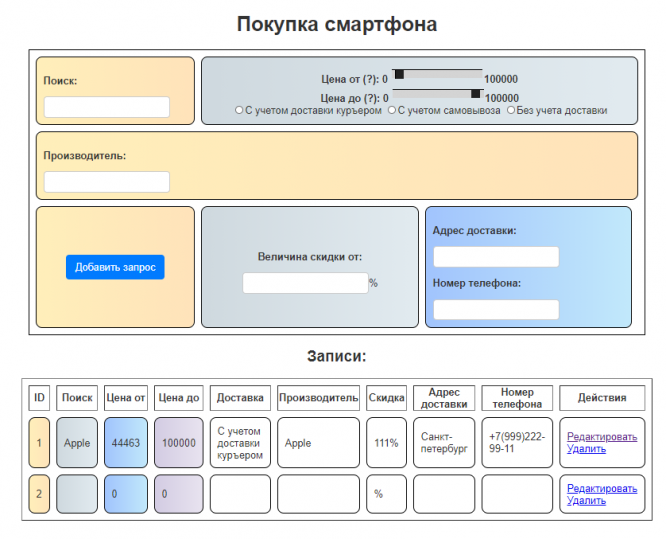666x539 pixels.
Task: Focus the 'Поиск' text input field
Action: point(107,107)
